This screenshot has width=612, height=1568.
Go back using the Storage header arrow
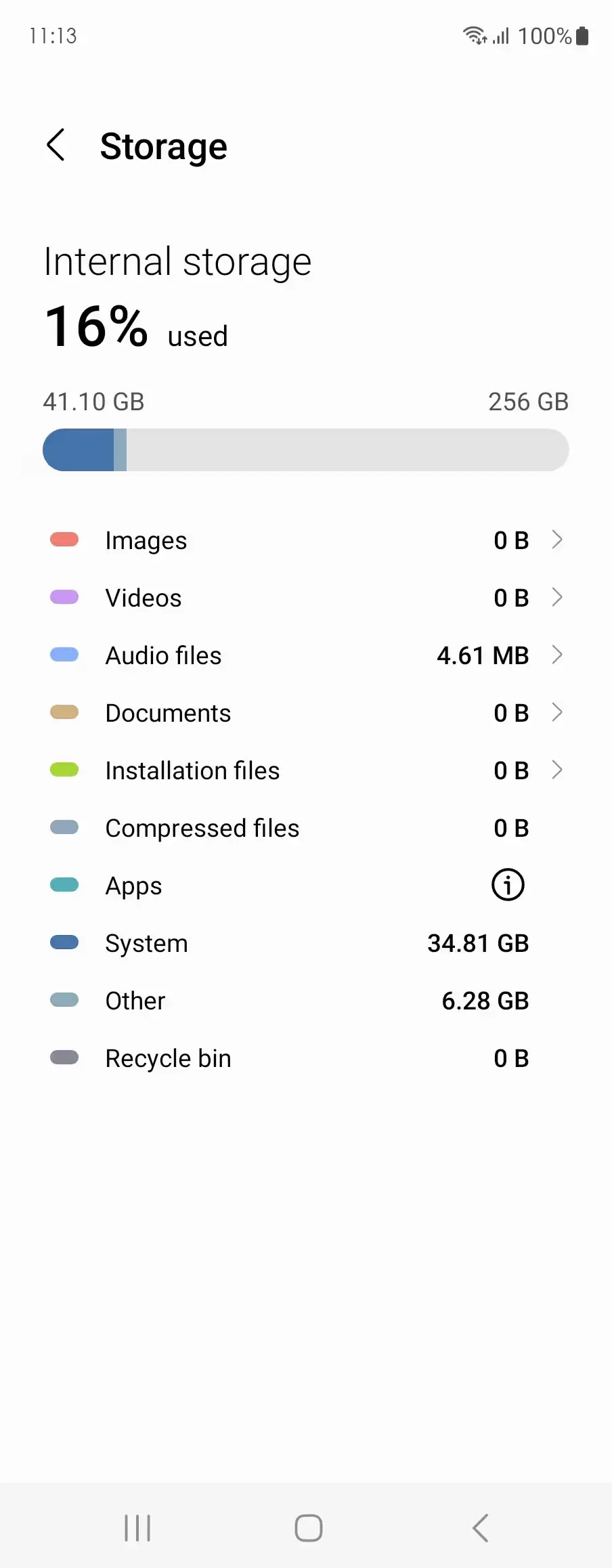click(56, 146)
